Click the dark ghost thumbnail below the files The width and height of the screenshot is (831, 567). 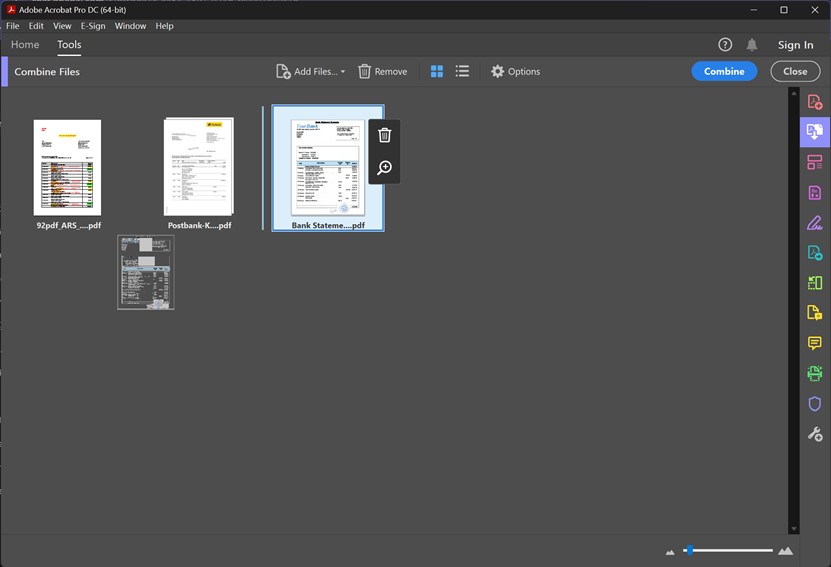coord(146,272)
